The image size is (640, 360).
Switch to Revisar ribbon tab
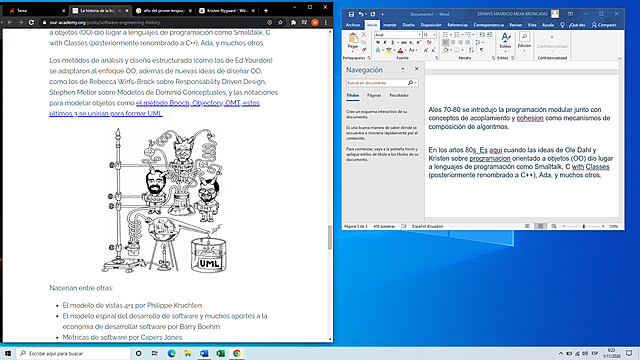coord(516,25)
